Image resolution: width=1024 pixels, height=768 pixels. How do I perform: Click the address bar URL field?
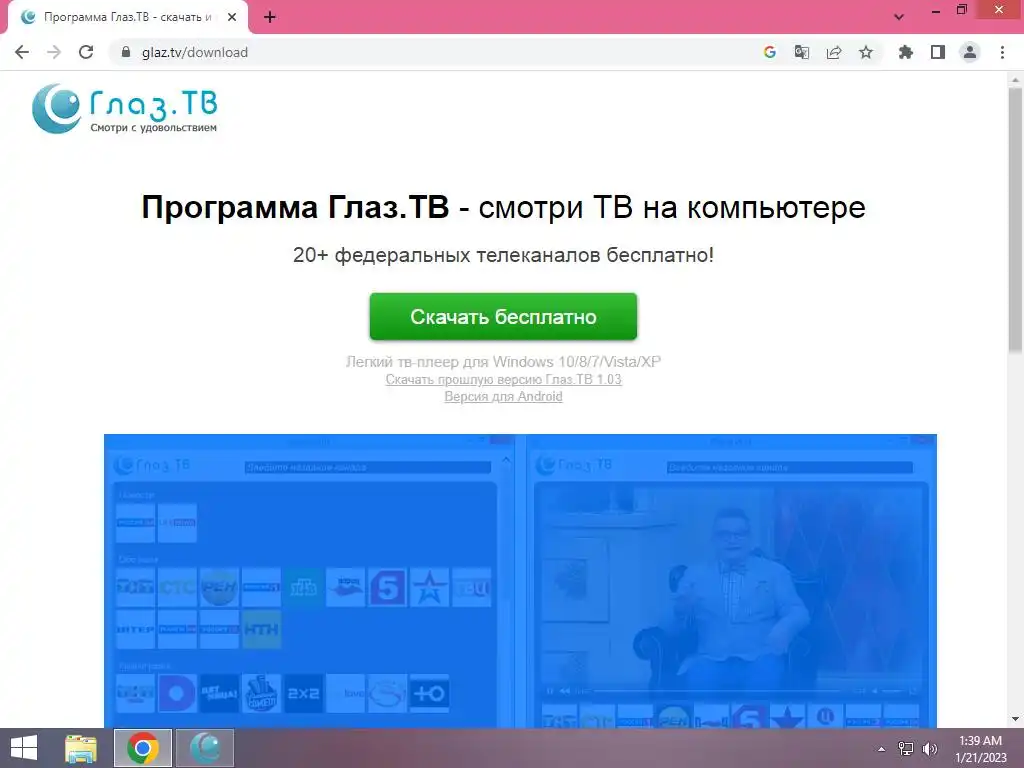pos(431,52)
